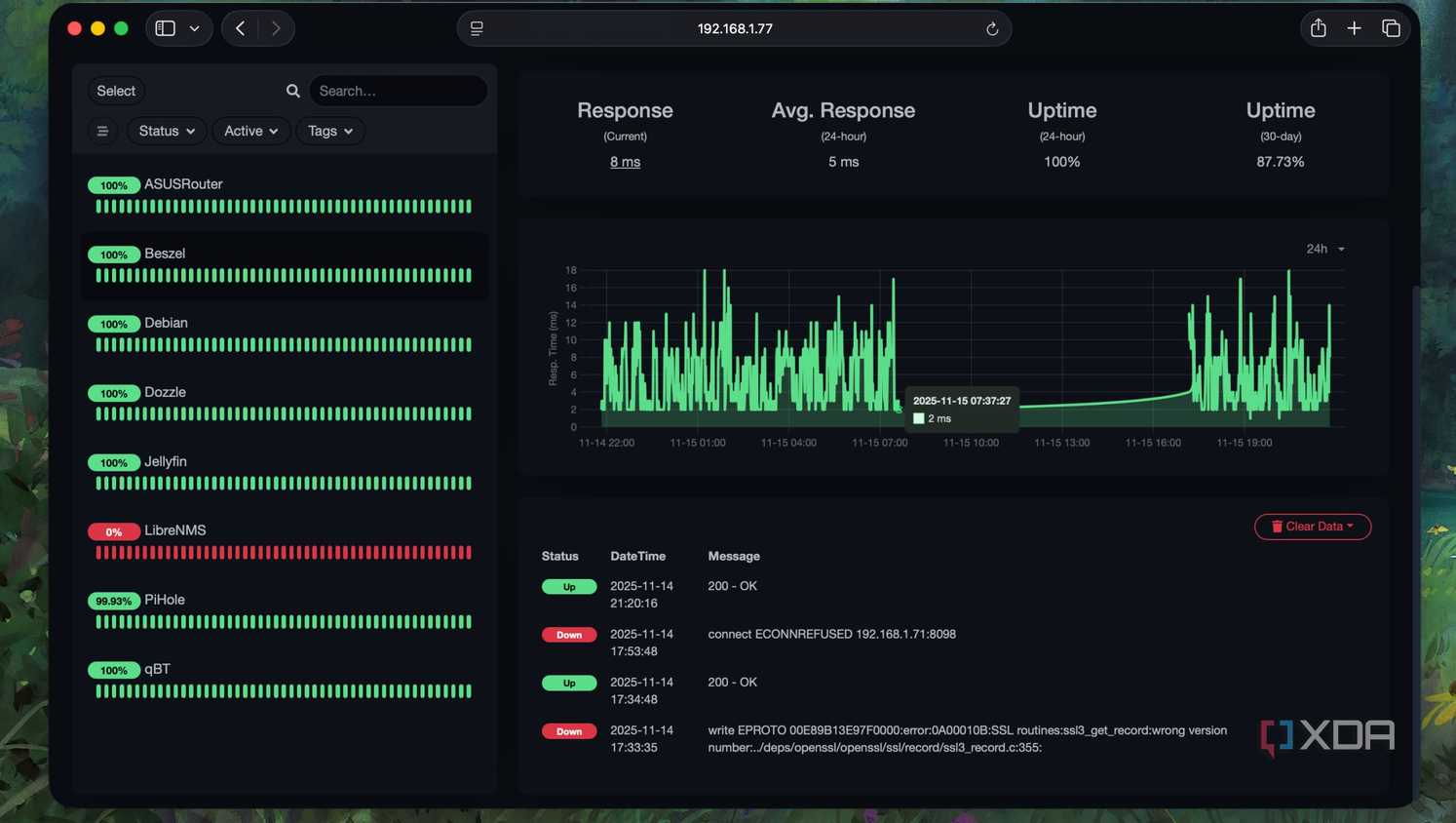Select the qBT monitor
The height and width of the screenshot is (823, 1456).
coord(284,680)
